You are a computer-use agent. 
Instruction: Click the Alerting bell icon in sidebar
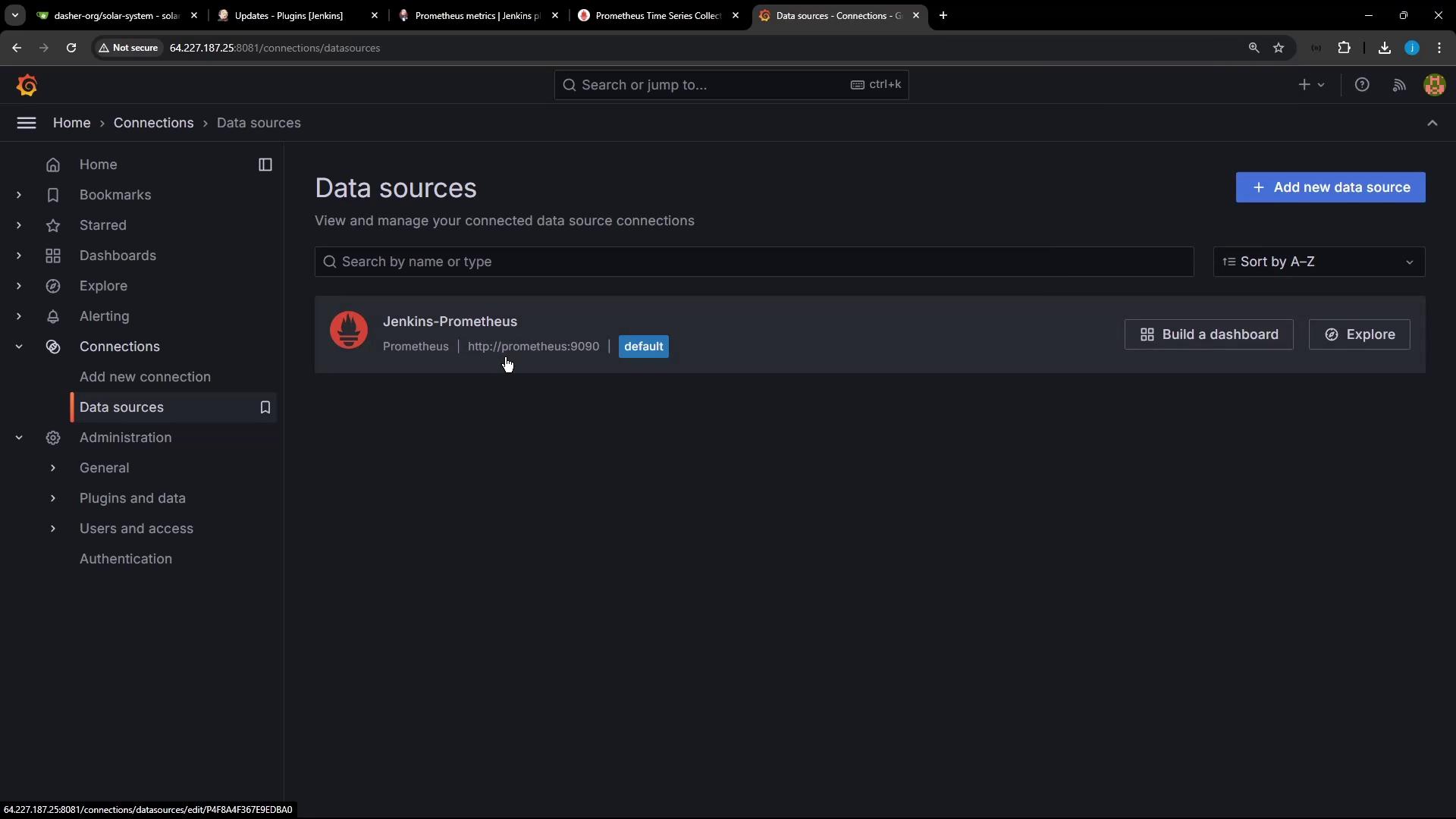click(x=53, y=316)
